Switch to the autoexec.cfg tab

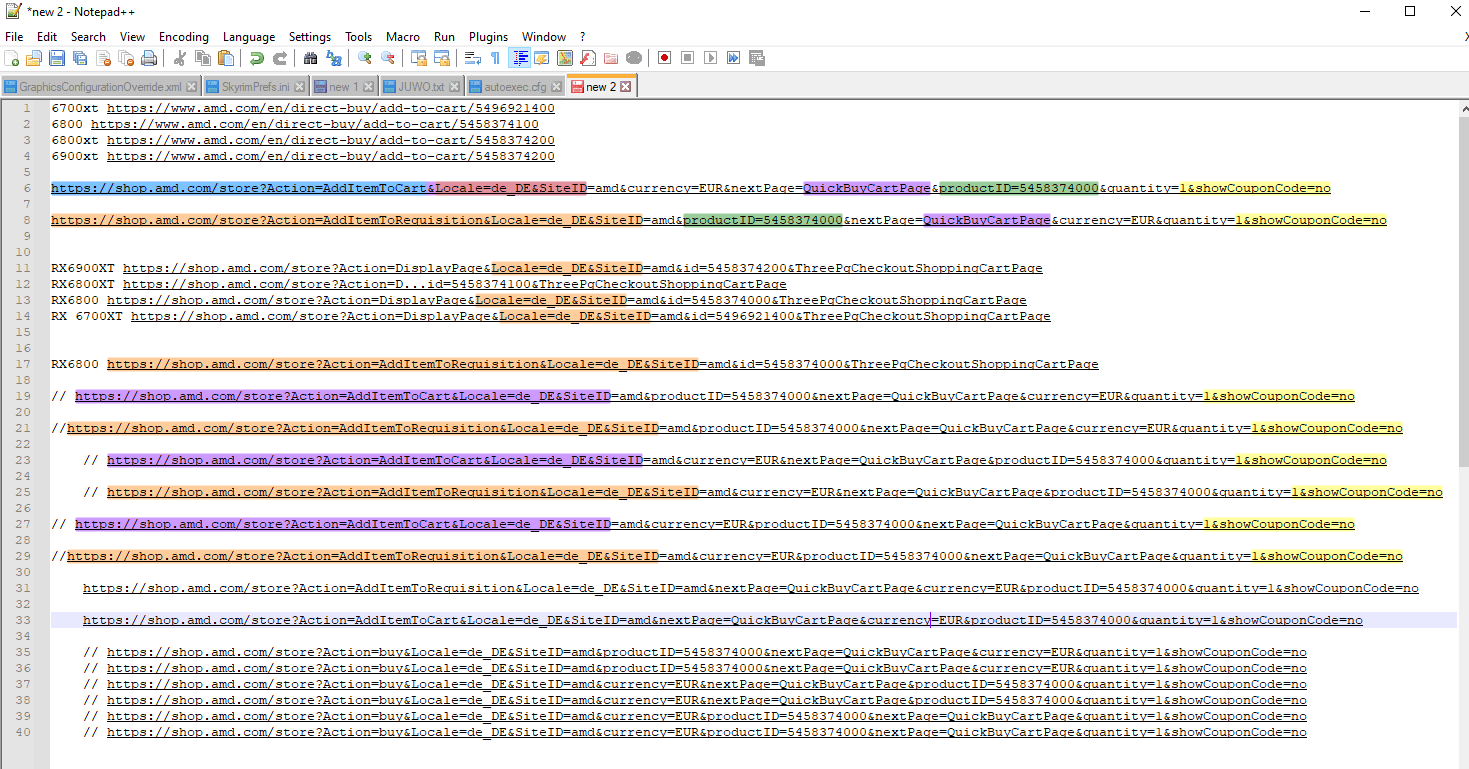tap(516, 87)
